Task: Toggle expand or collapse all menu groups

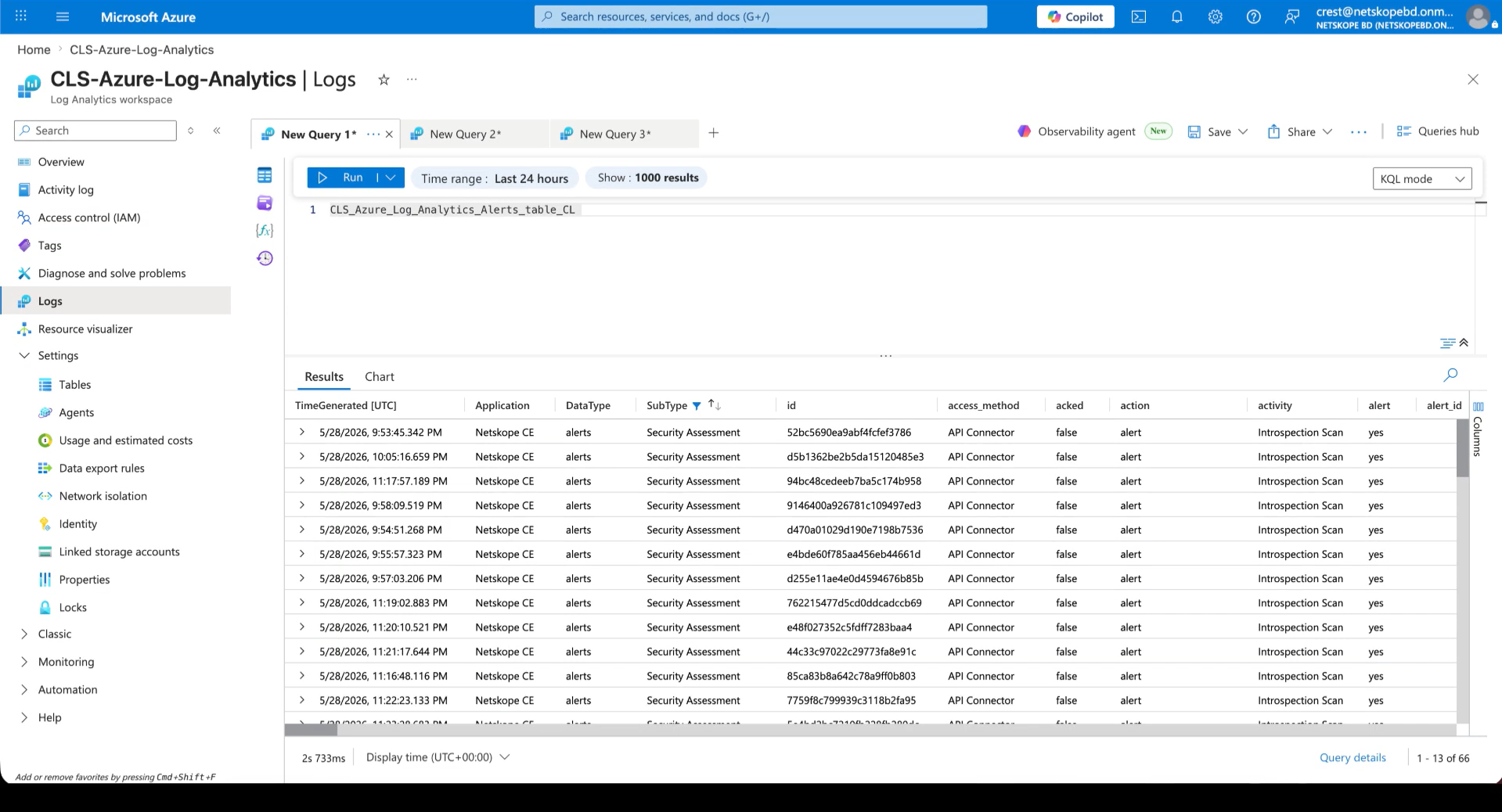Action: tap(190, 131)
